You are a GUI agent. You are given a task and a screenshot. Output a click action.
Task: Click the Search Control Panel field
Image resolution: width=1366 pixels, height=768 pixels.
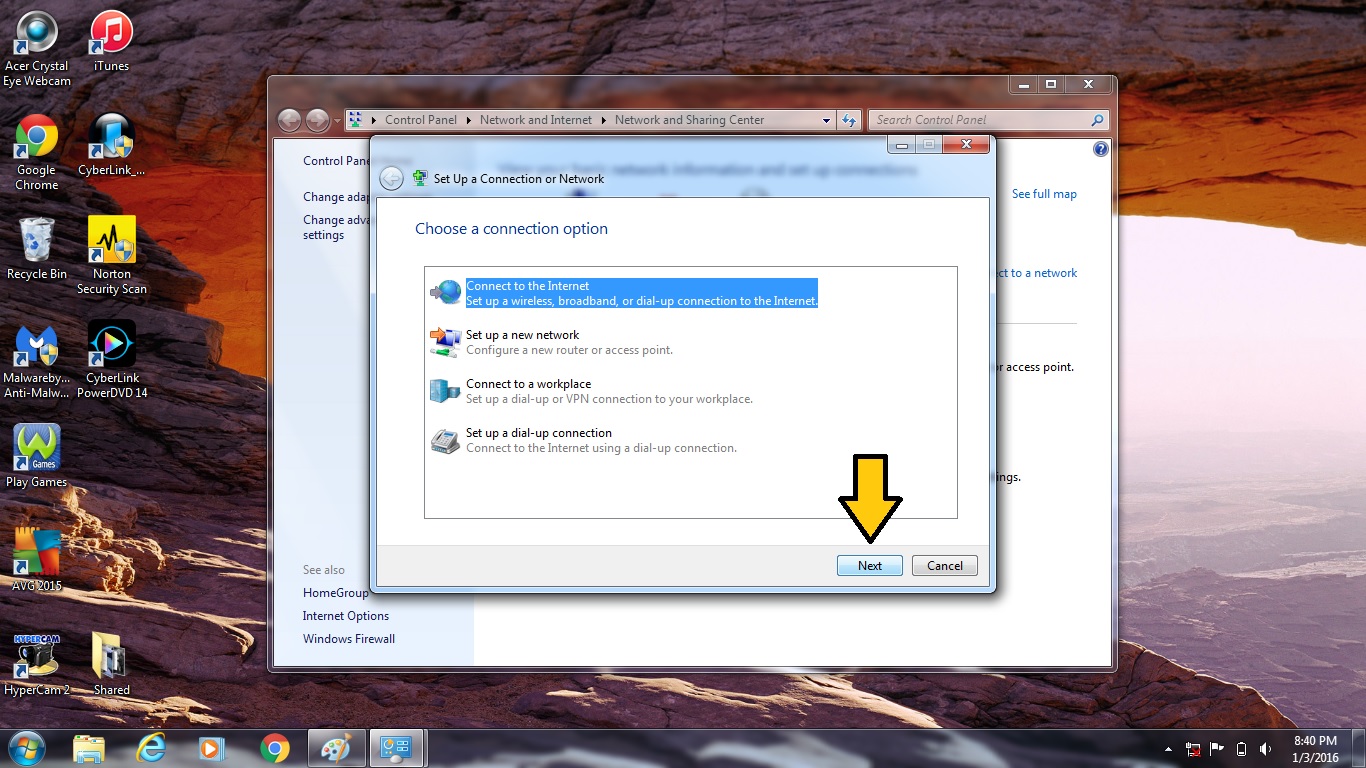pos(989,120)
